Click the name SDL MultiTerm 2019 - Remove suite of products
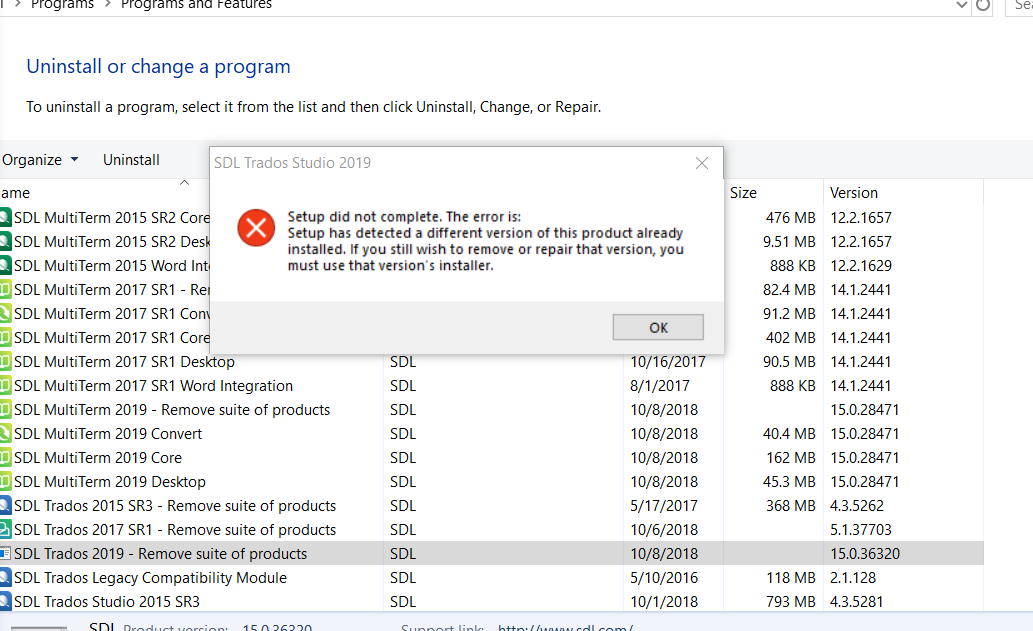 coord(171,410)
